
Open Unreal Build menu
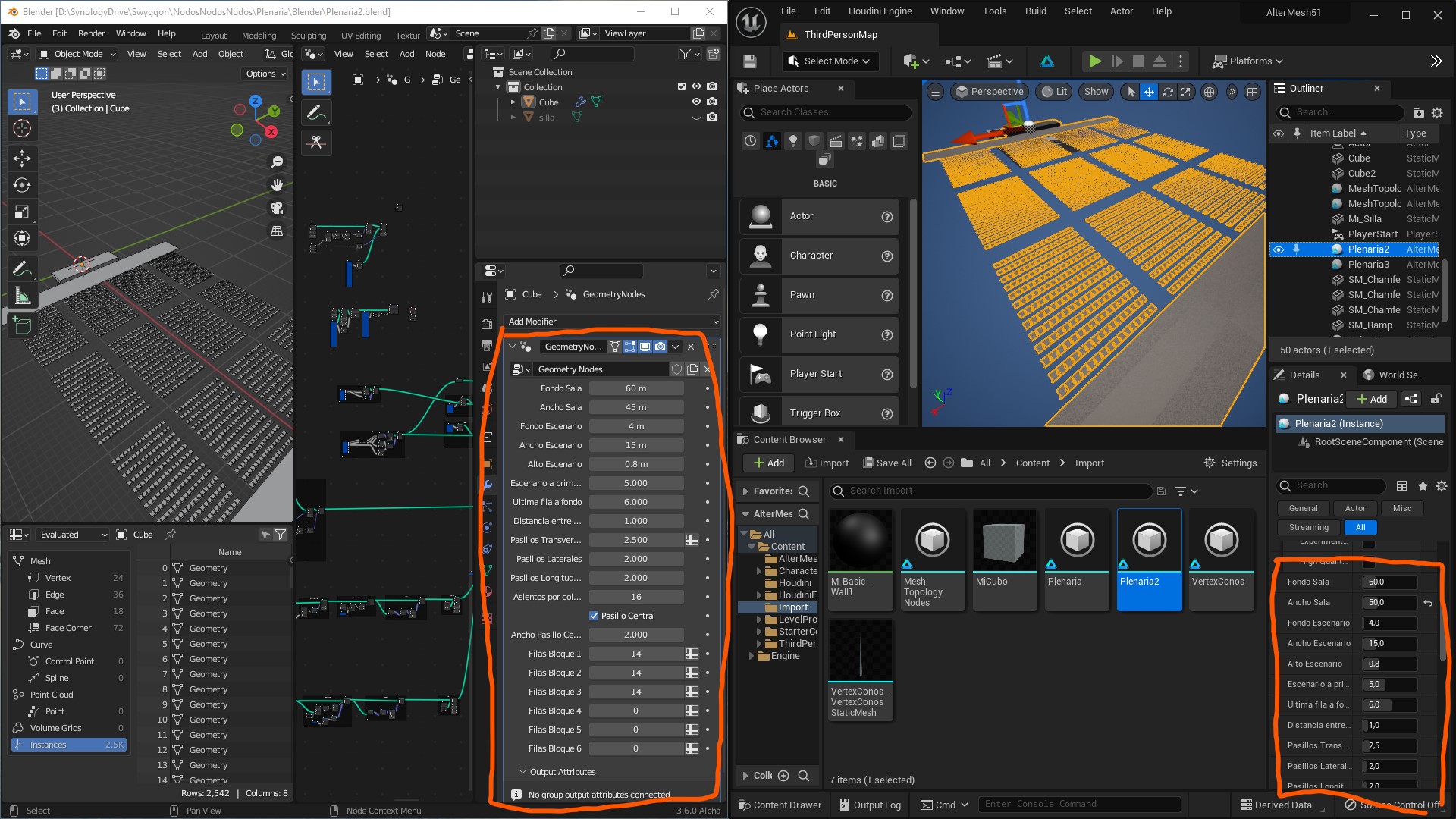[1035, 11]
